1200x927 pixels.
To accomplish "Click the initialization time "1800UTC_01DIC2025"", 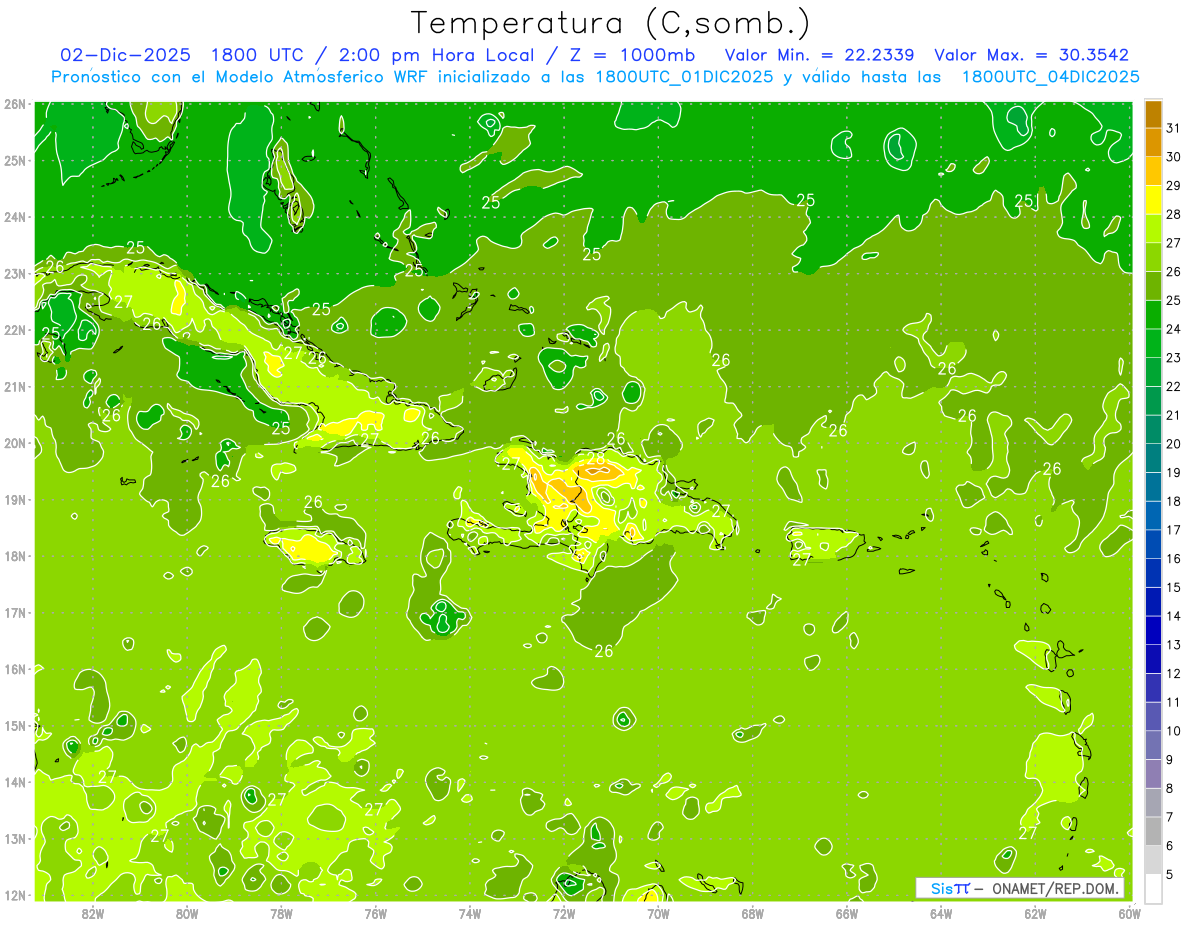I will [683, 77].
